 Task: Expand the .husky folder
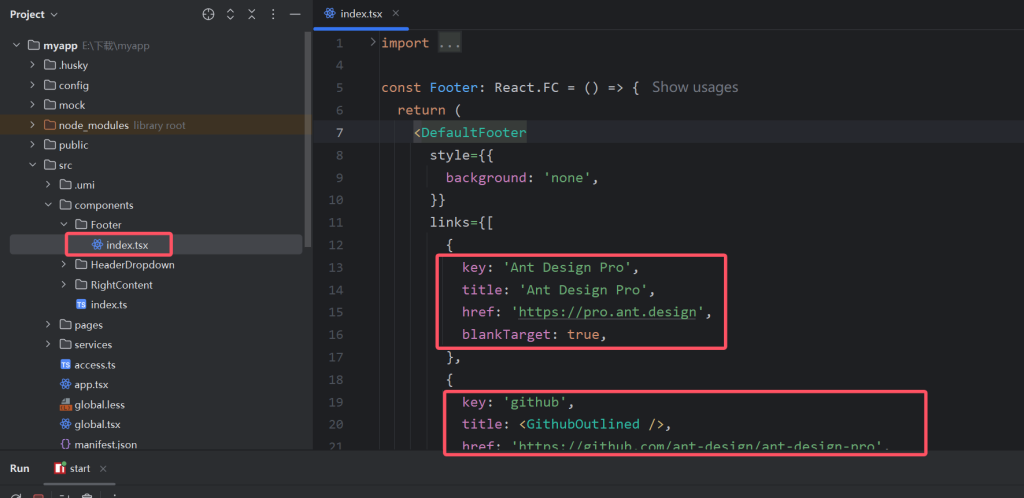coord(32,65)
